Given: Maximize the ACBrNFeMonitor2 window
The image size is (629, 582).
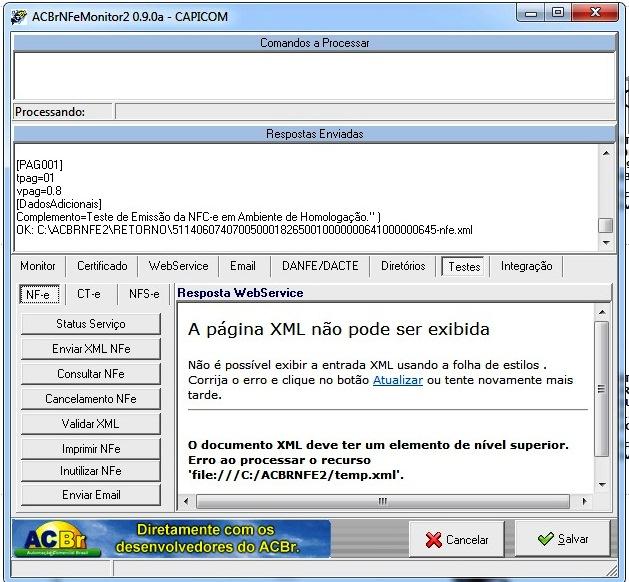Looking at the screenshot, I should (558, 13).
